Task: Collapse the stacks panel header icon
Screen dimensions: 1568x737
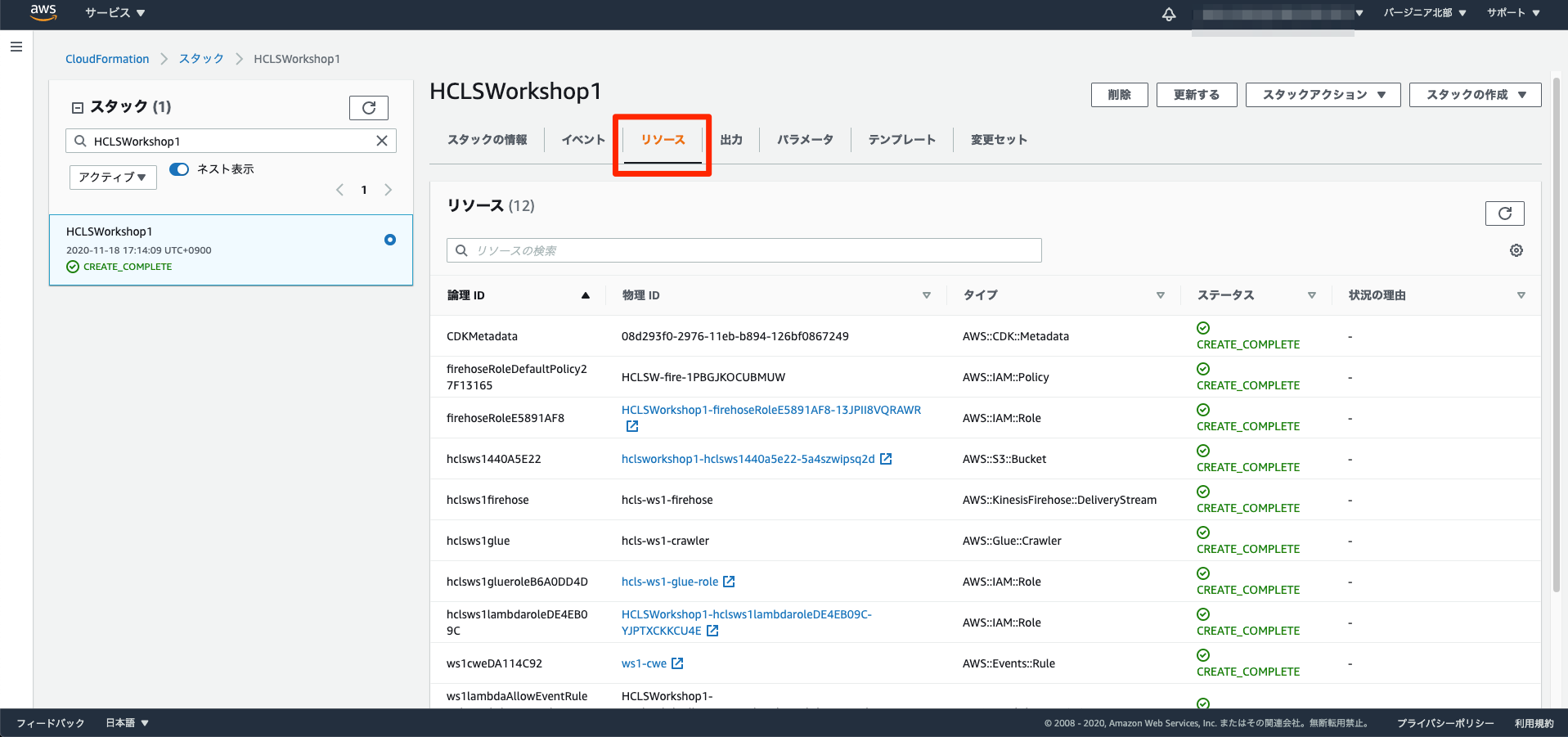Action: point(78,108)
